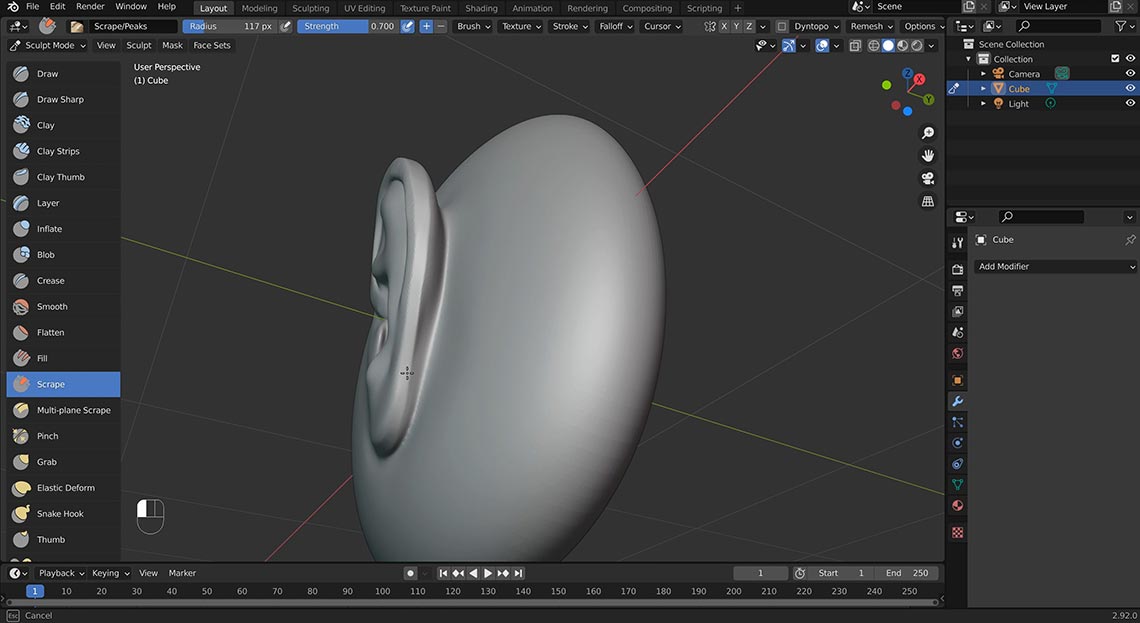Select the Snake Hook brush
This screenshot has width=1140, height=623.
pyautogui.click(x=63, y=514)
